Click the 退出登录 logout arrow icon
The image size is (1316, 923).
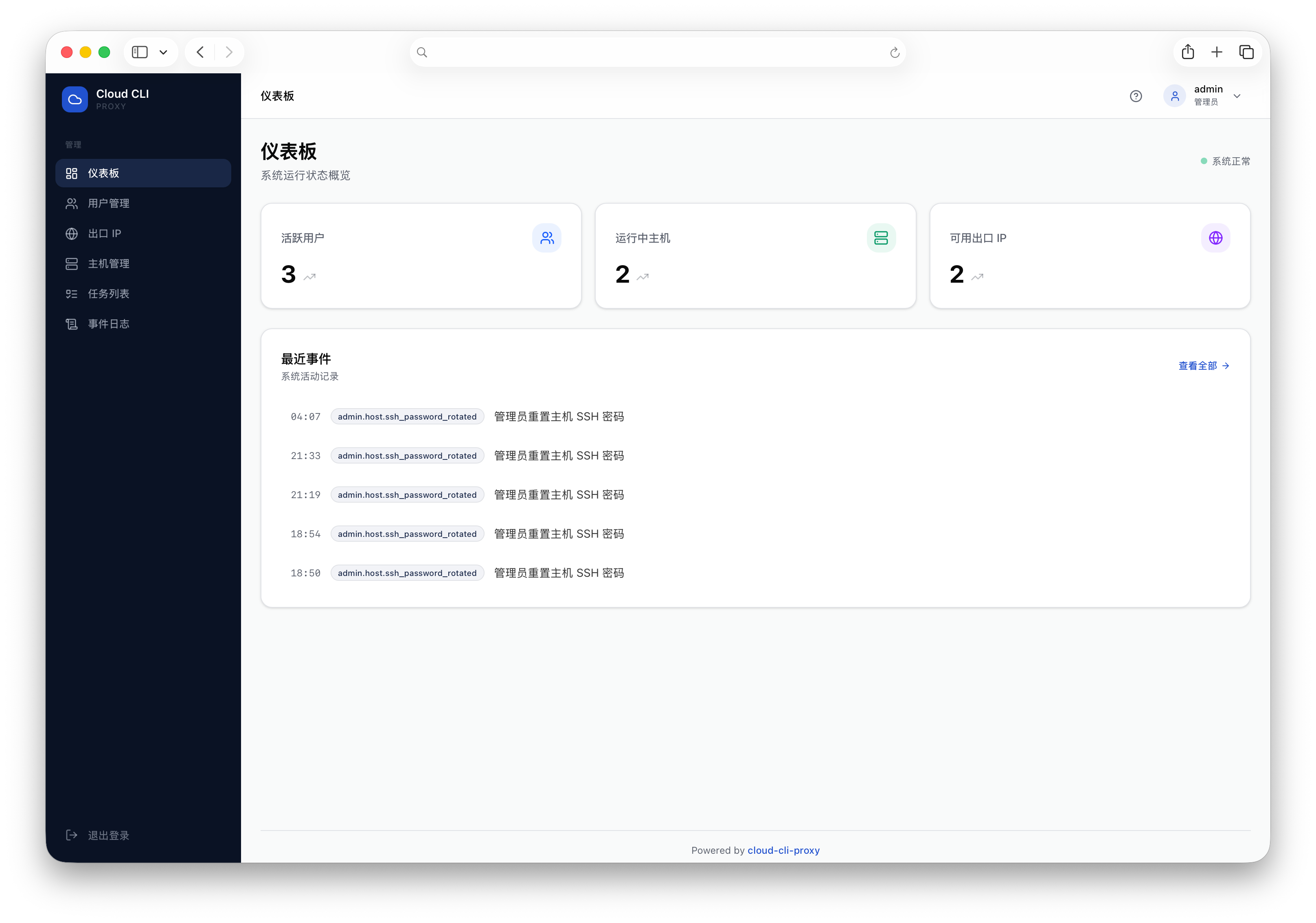point(72,835)
